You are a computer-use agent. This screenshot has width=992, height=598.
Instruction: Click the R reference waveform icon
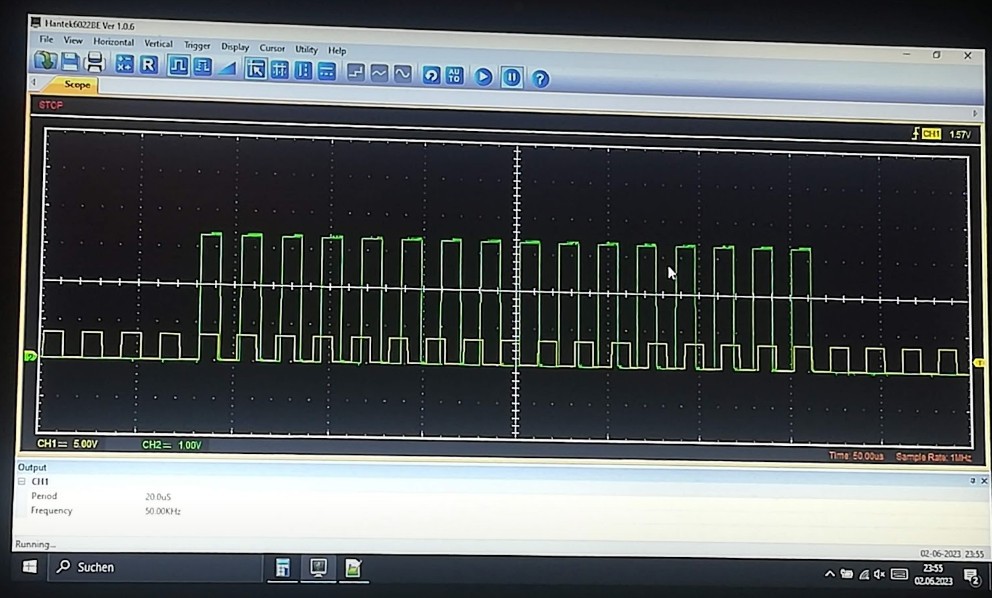pos(148,65)
